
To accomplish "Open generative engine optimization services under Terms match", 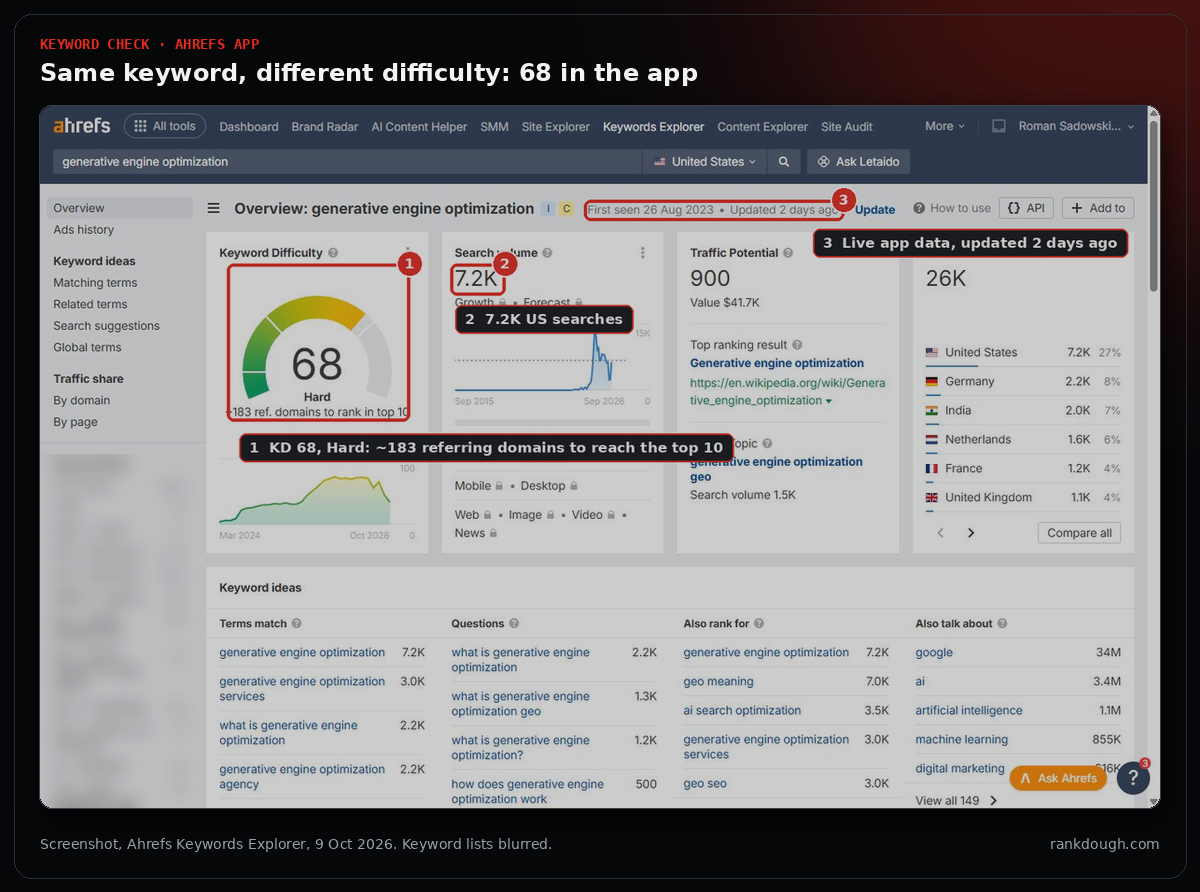I will click(302, 689).
